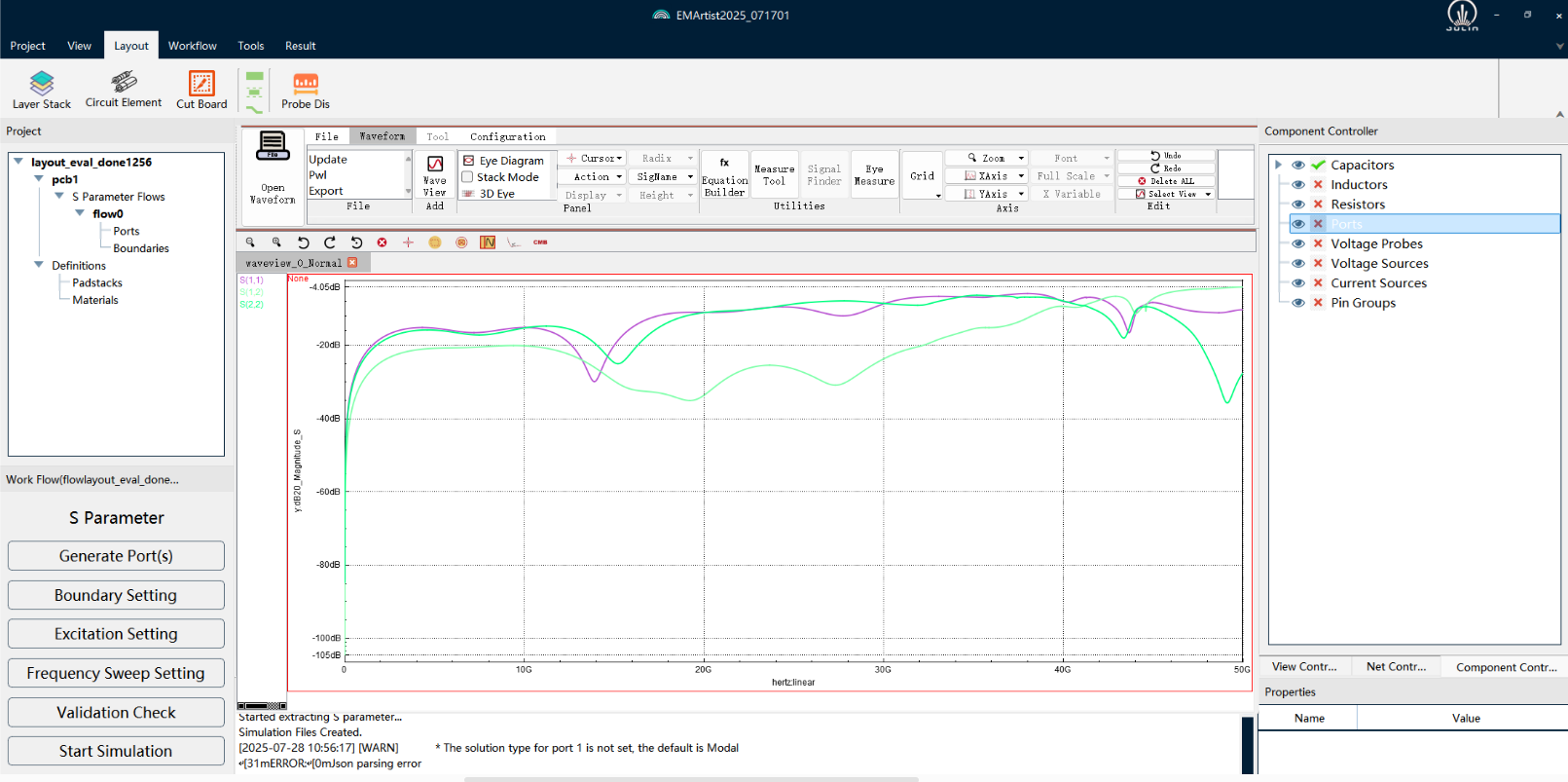
Task: Open the Select View dropdown
Action: (x=1166, y=194)
